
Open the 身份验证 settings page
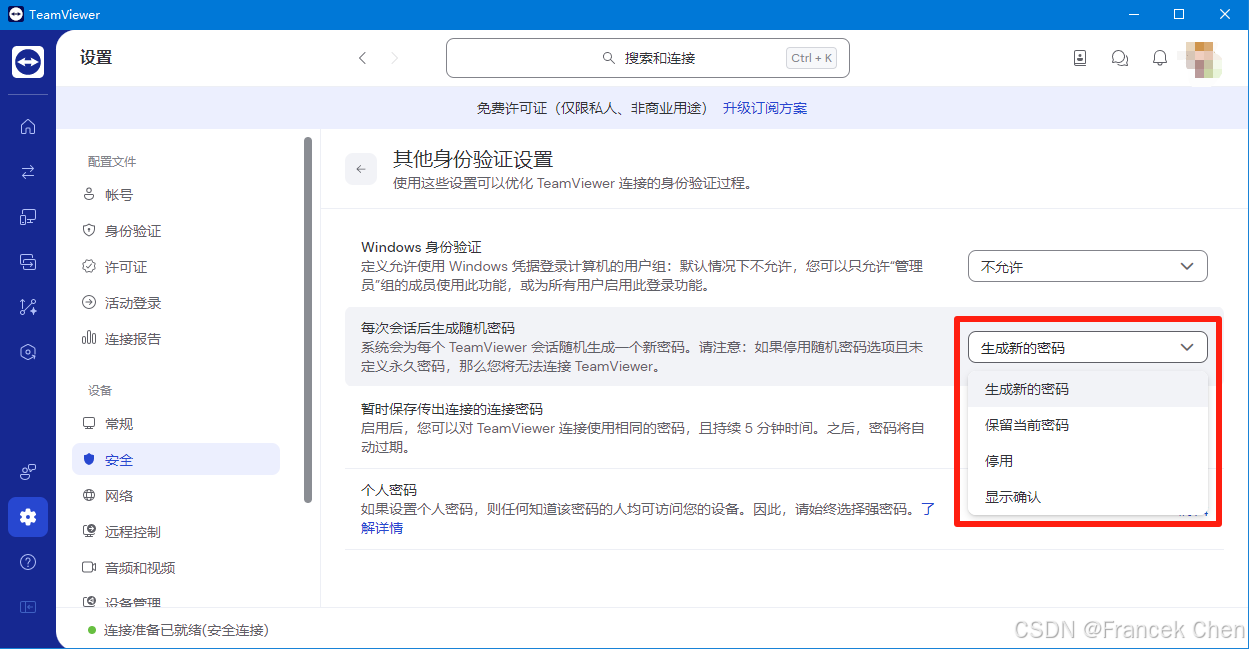coord(176,231)
